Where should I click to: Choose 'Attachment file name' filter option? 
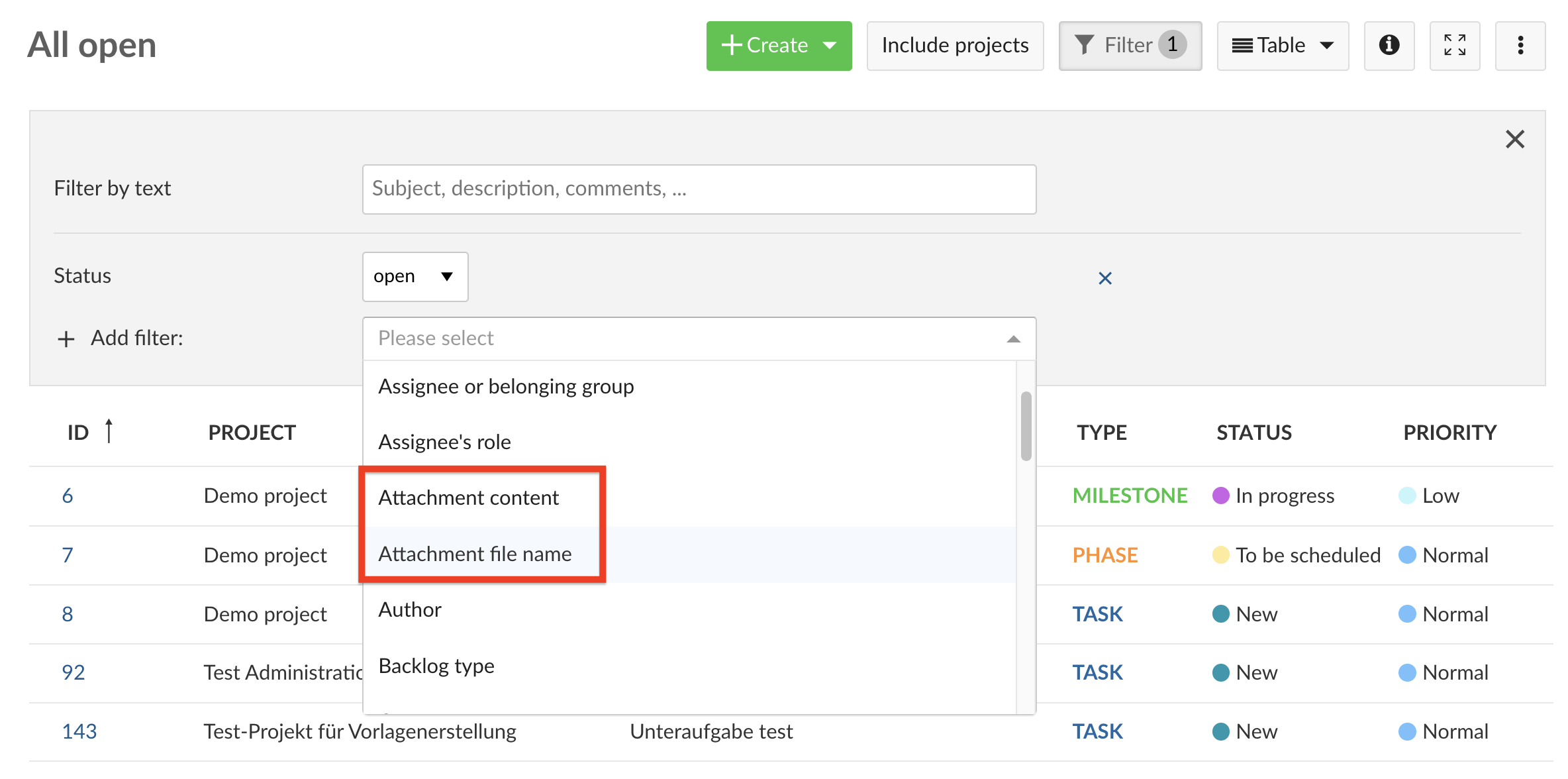475,554
